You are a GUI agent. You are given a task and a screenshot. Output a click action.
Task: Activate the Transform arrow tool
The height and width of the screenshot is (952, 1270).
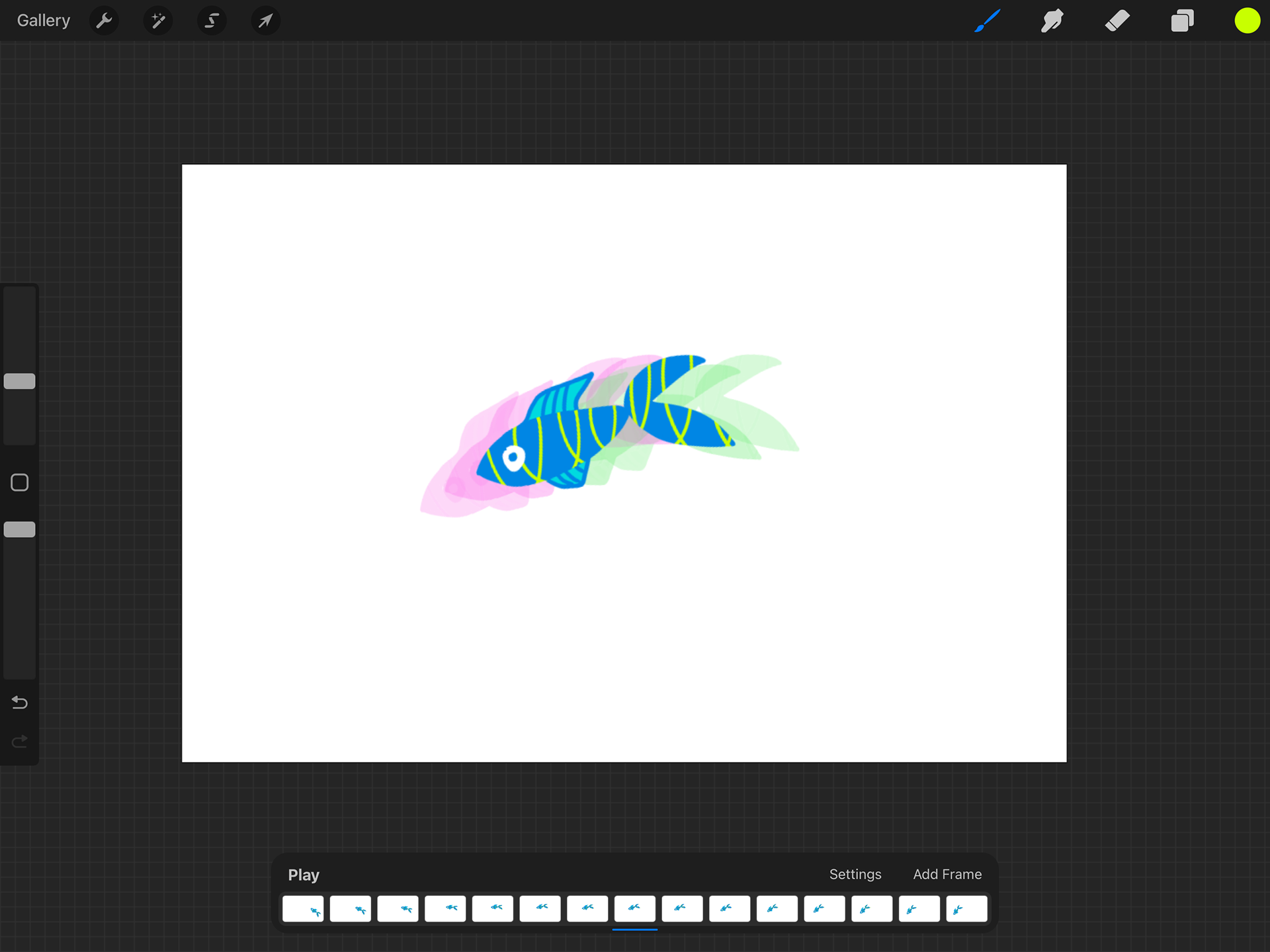click(x=265, y=21)
